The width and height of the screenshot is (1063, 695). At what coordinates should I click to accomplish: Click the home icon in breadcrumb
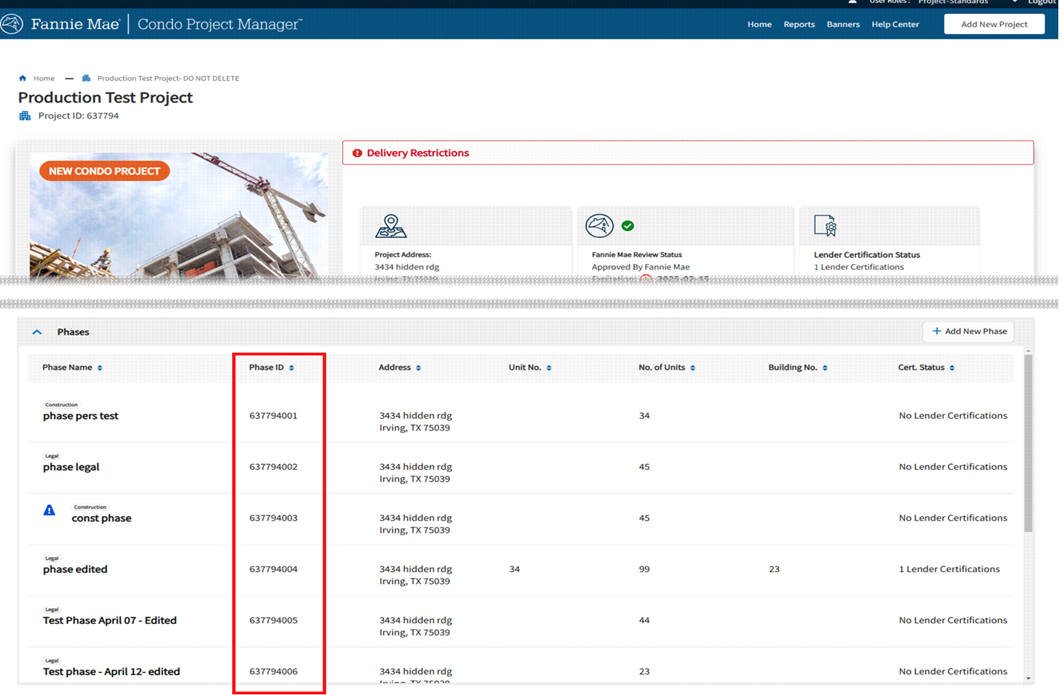22,78
